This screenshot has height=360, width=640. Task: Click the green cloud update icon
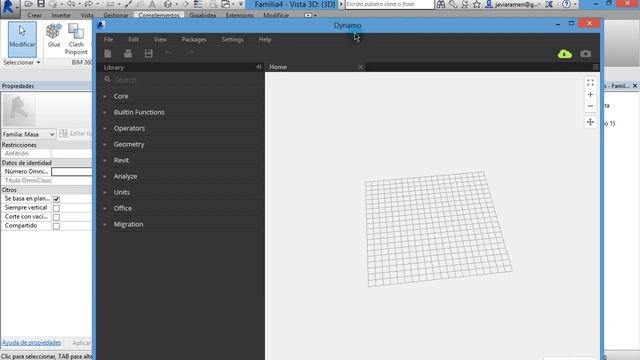point(565,53)
